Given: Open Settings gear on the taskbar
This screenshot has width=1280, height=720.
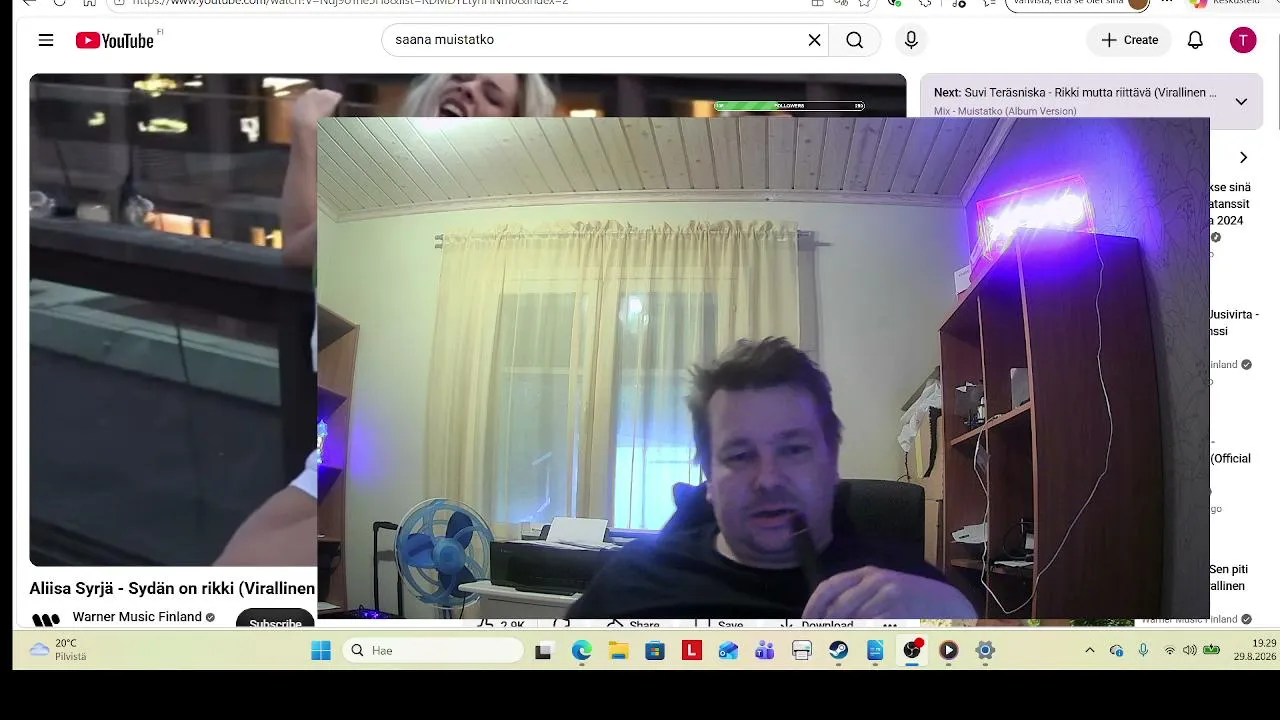Looking at the screenshot, I should pyautogui.click(x=985, y=651).
